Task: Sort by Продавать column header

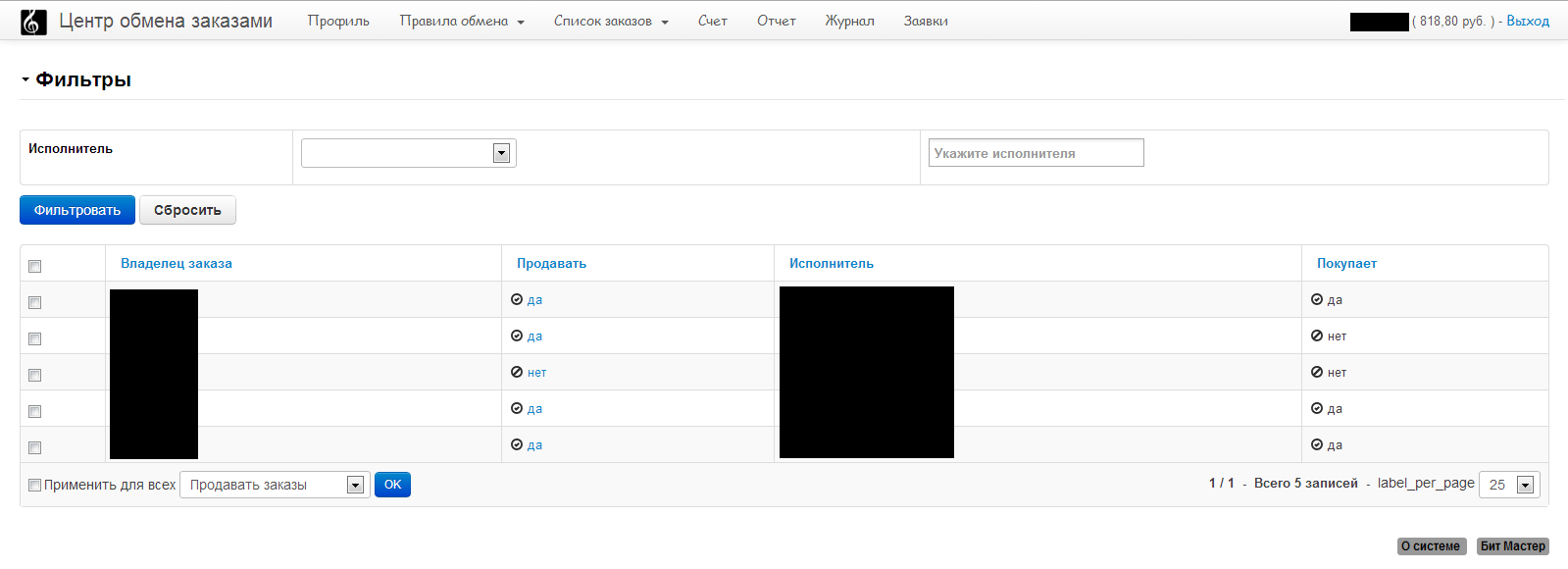Action: (x=551, y=263)
